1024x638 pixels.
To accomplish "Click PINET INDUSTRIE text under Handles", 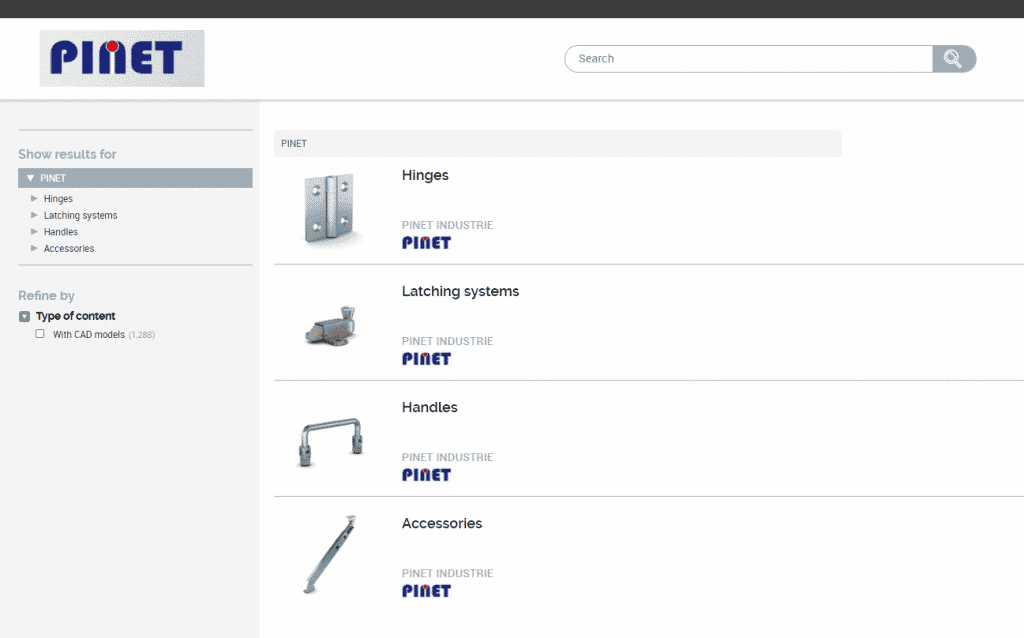I will click(447, 457).
